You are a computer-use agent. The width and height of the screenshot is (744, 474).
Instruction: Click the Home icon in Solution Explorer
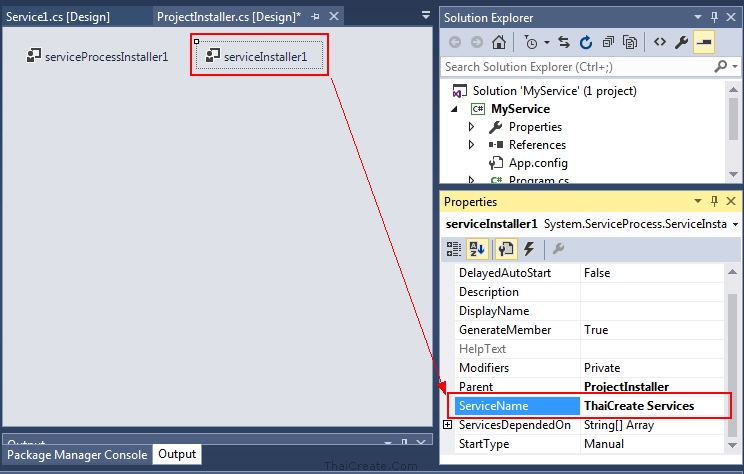pos(499,42)
